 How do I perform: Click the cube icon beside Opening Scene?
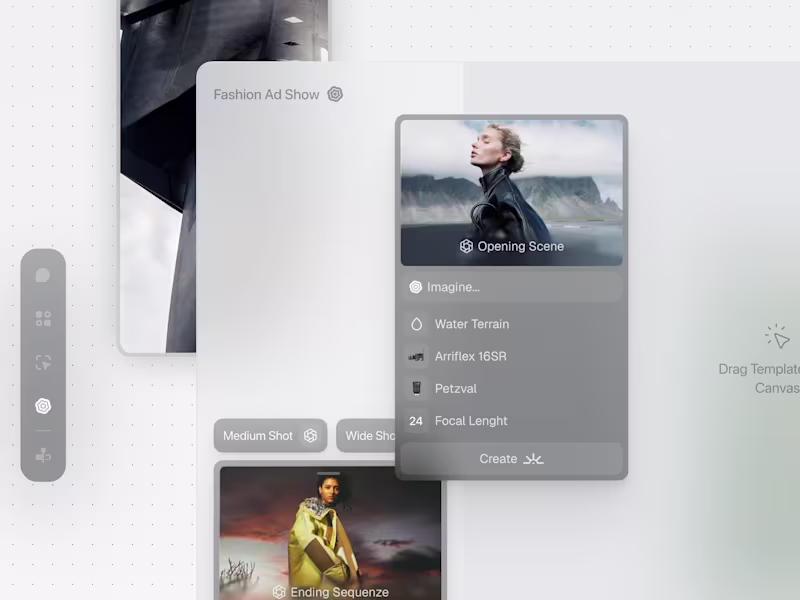click(466, 246)
